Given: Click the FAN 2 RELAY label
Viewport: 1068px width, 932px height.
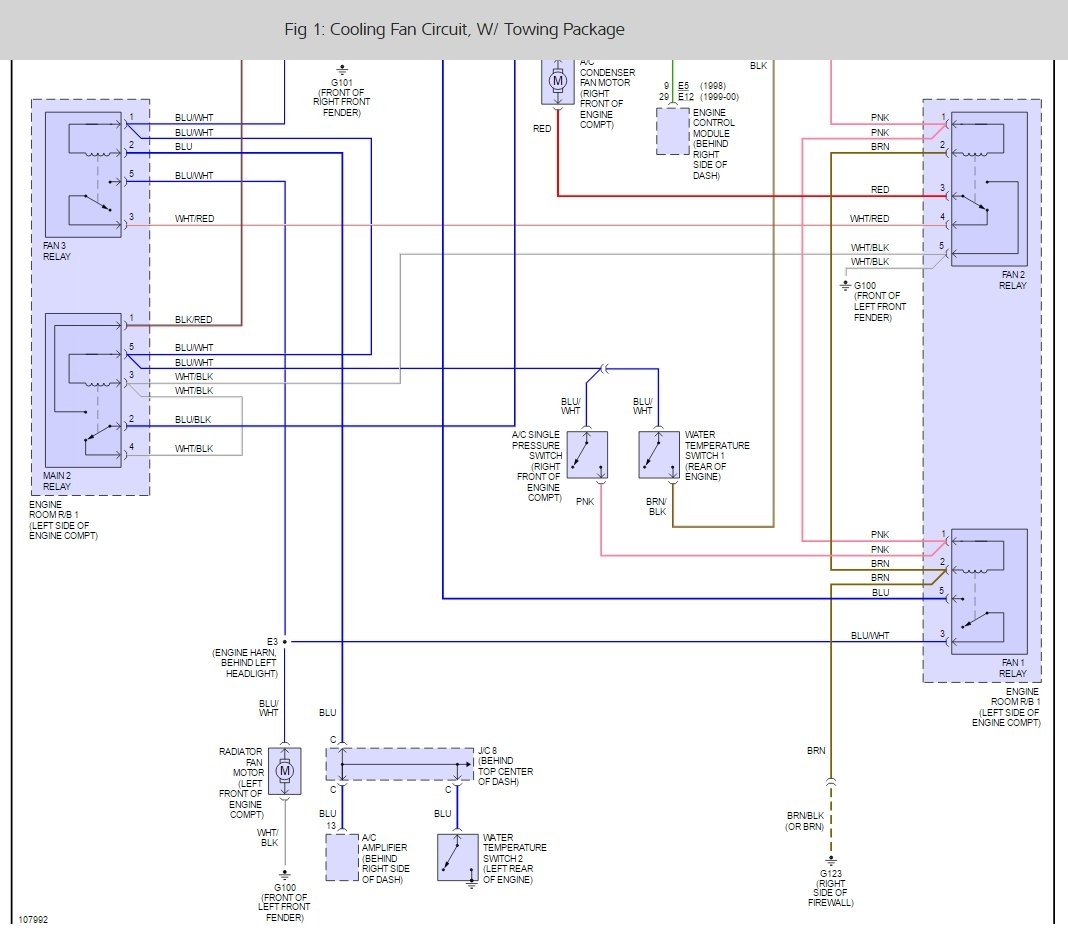Looking at the screenshot, I should pyautogui.click(x=1013, y=280).
